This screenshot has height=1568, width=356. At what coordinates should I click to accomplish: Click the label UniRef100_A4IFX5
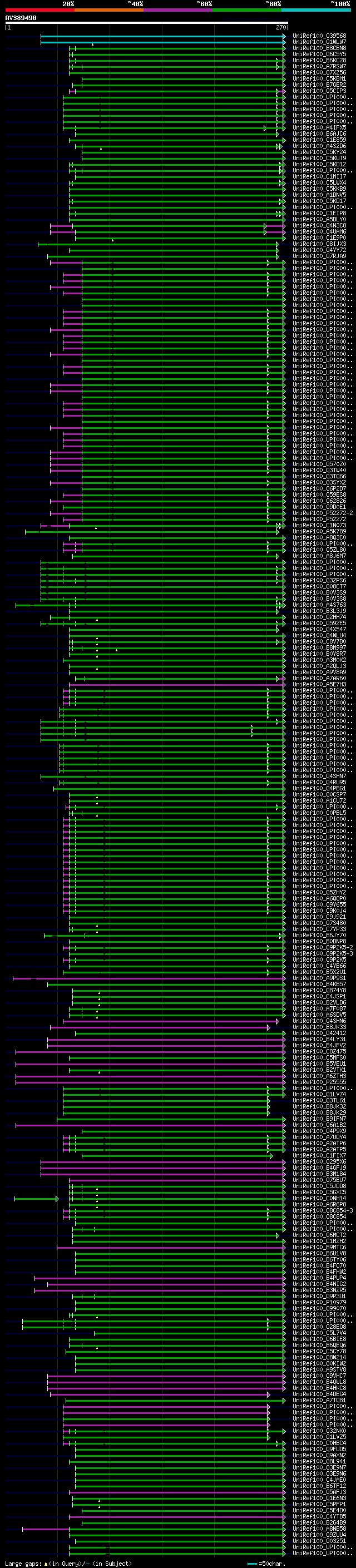319,128
